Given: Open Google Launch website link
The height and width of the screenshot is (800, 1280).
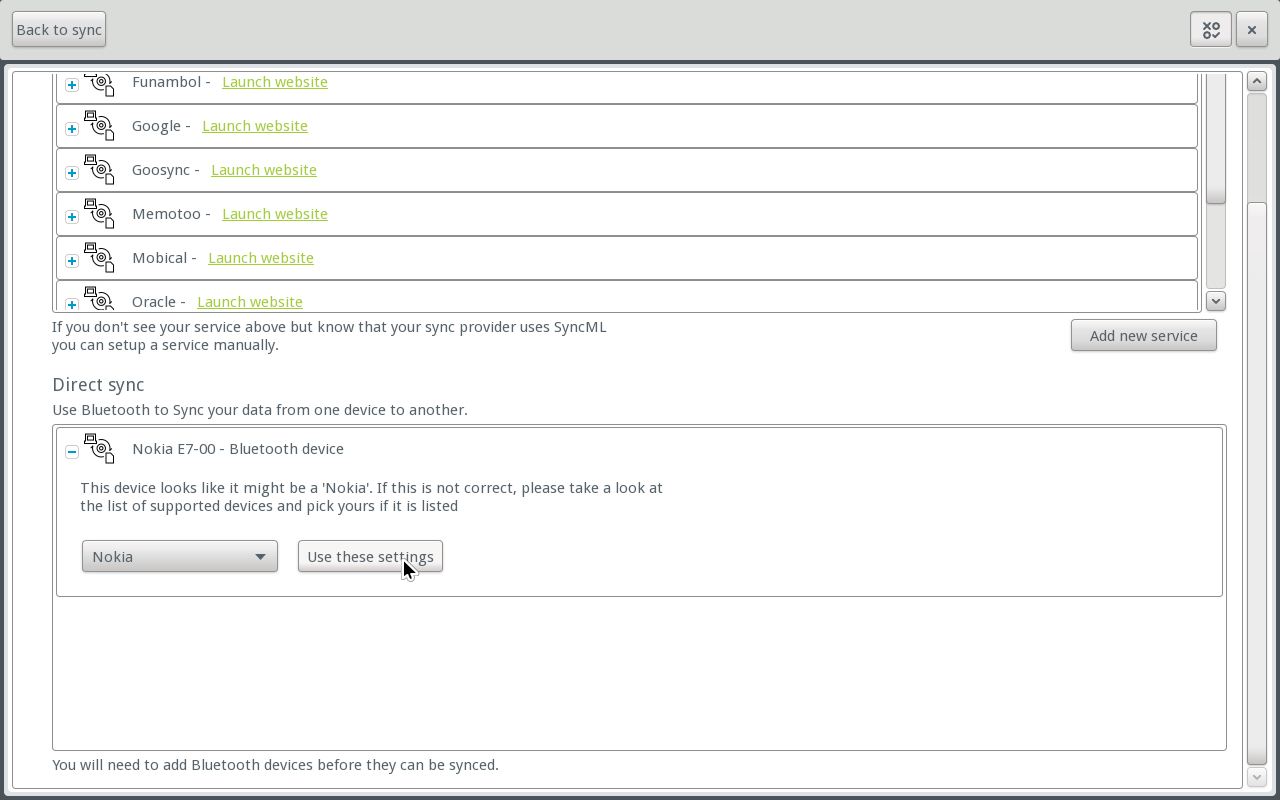Looking at the screenshot, I should pos(255,126).
